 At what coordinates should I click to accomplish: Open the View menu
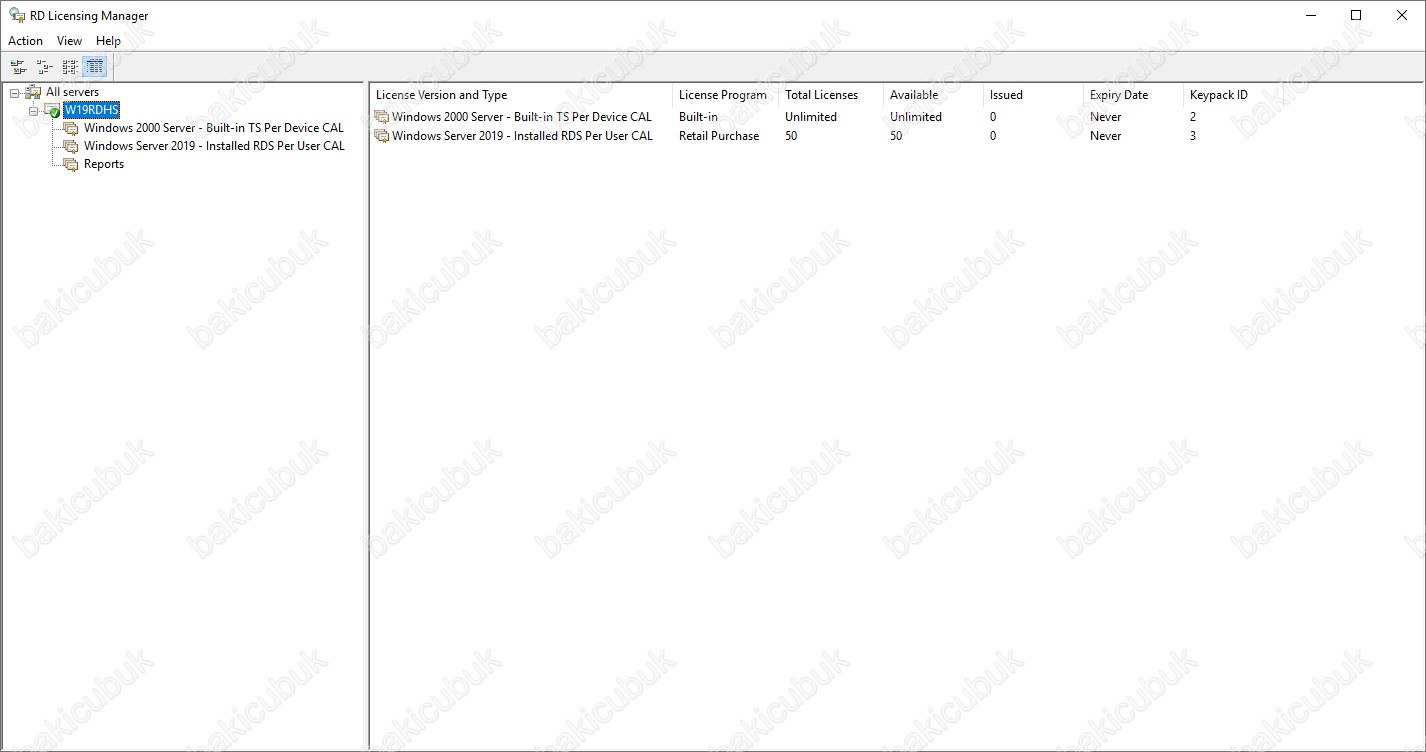pyautogui.click(x=70, y=41)
